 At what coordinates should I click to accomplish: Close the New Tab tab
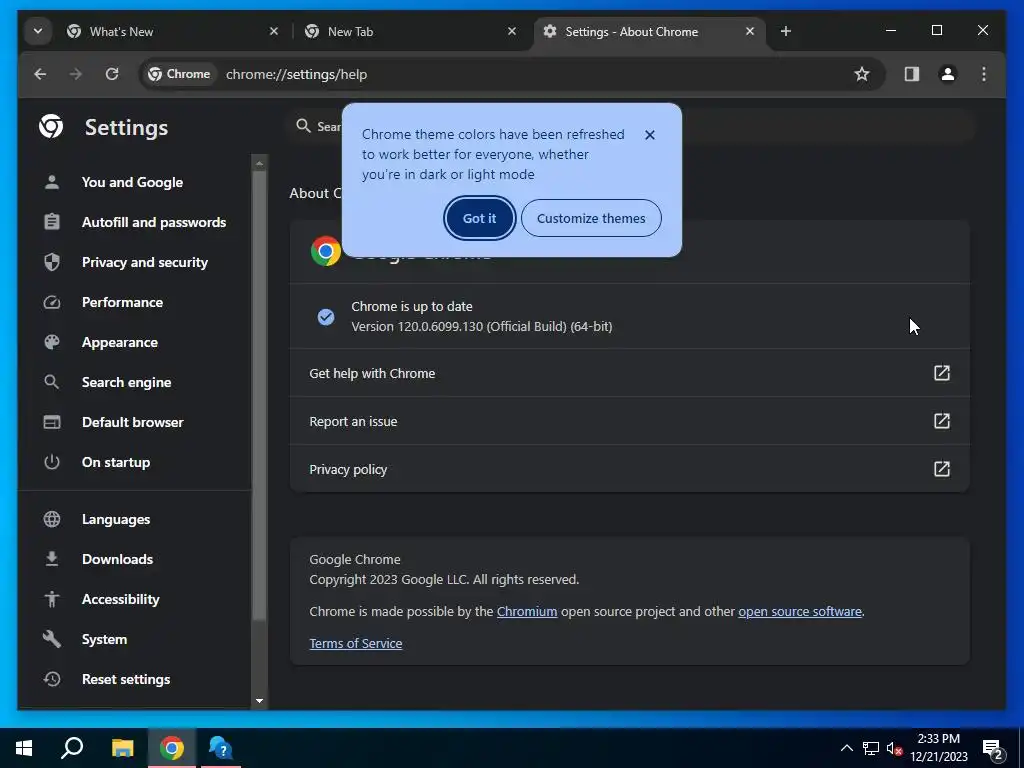click(x=512, y=31)
